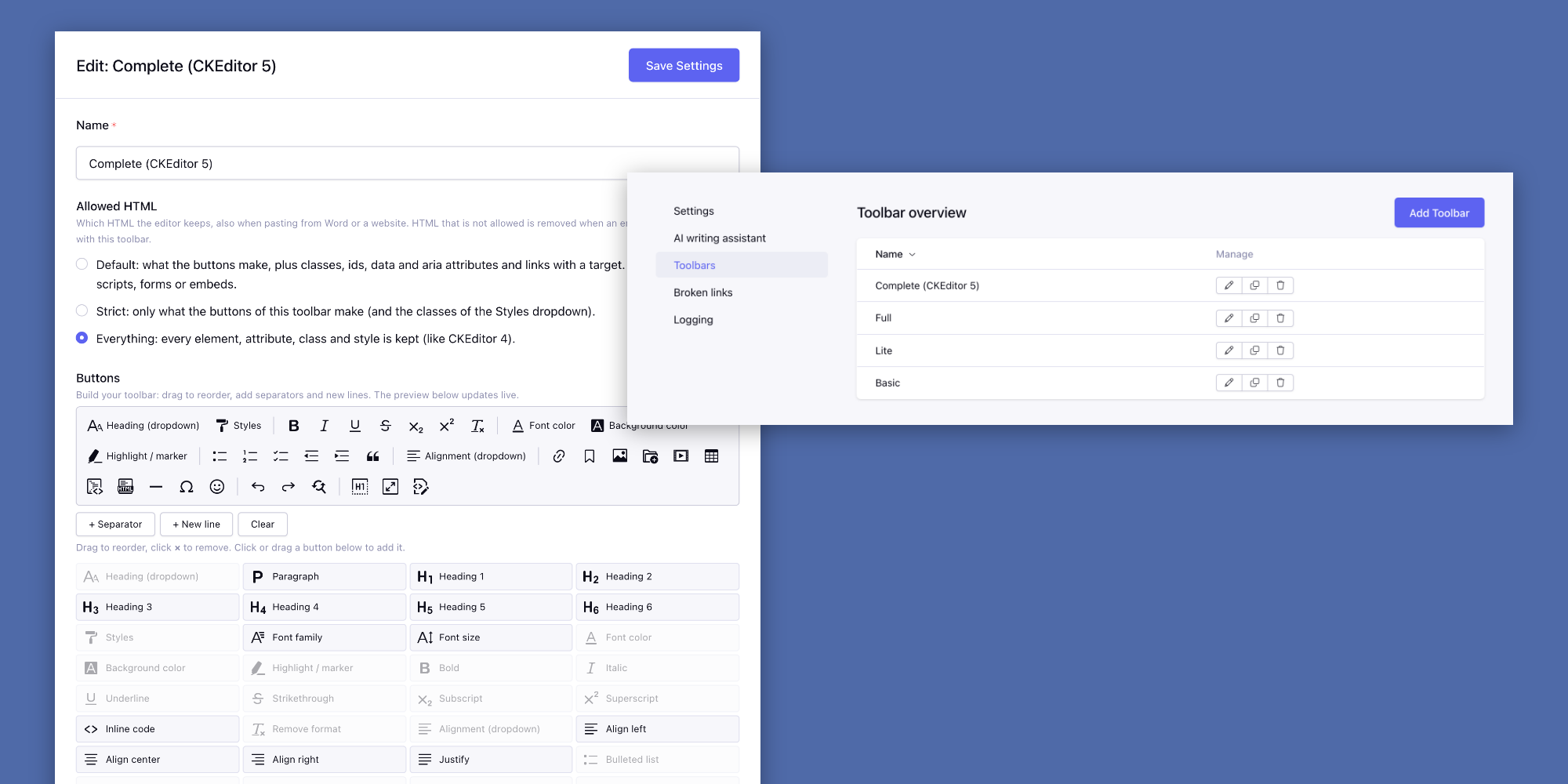Click the file browser folder icon

(651, 456)
